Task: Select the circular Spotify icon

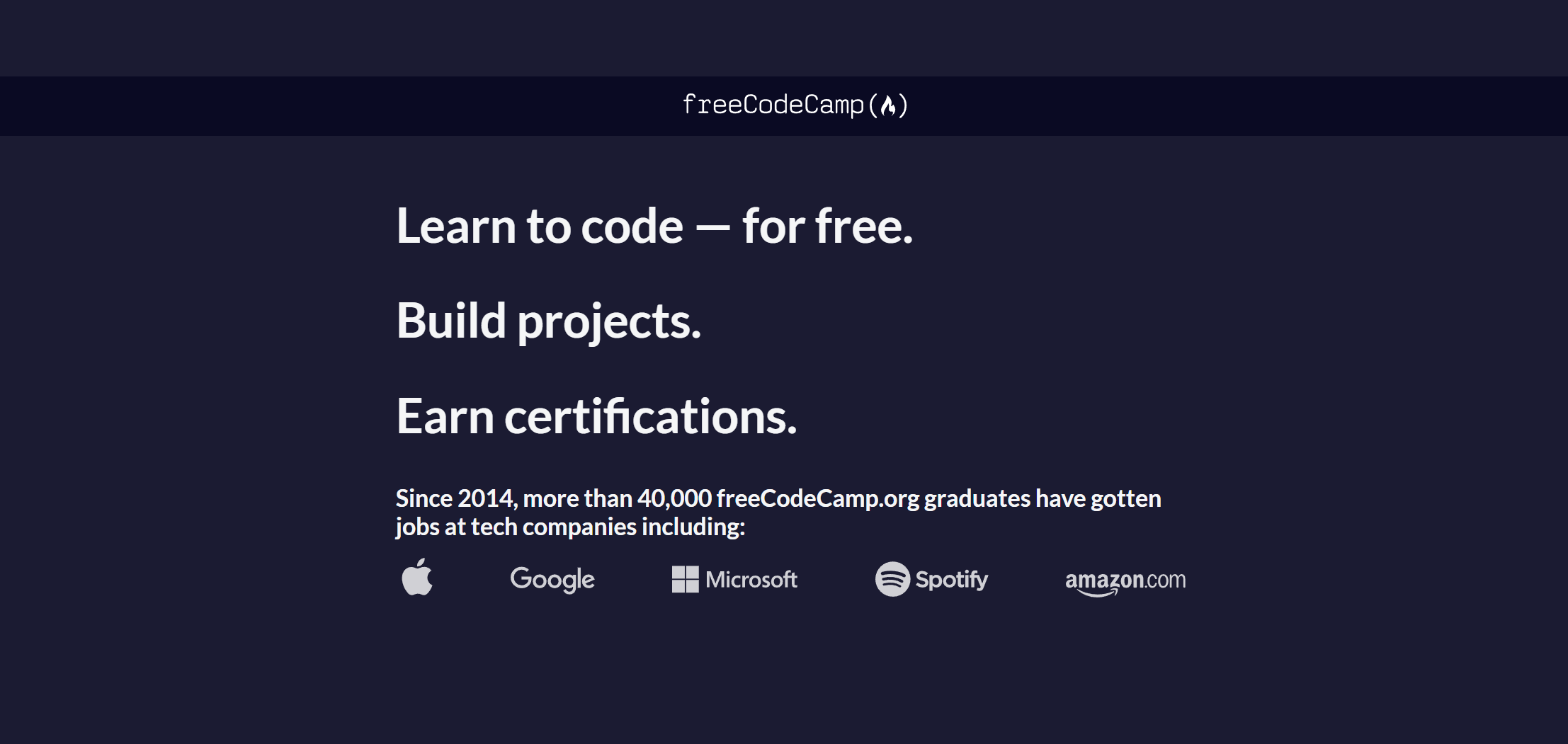Action: [894, 579]
